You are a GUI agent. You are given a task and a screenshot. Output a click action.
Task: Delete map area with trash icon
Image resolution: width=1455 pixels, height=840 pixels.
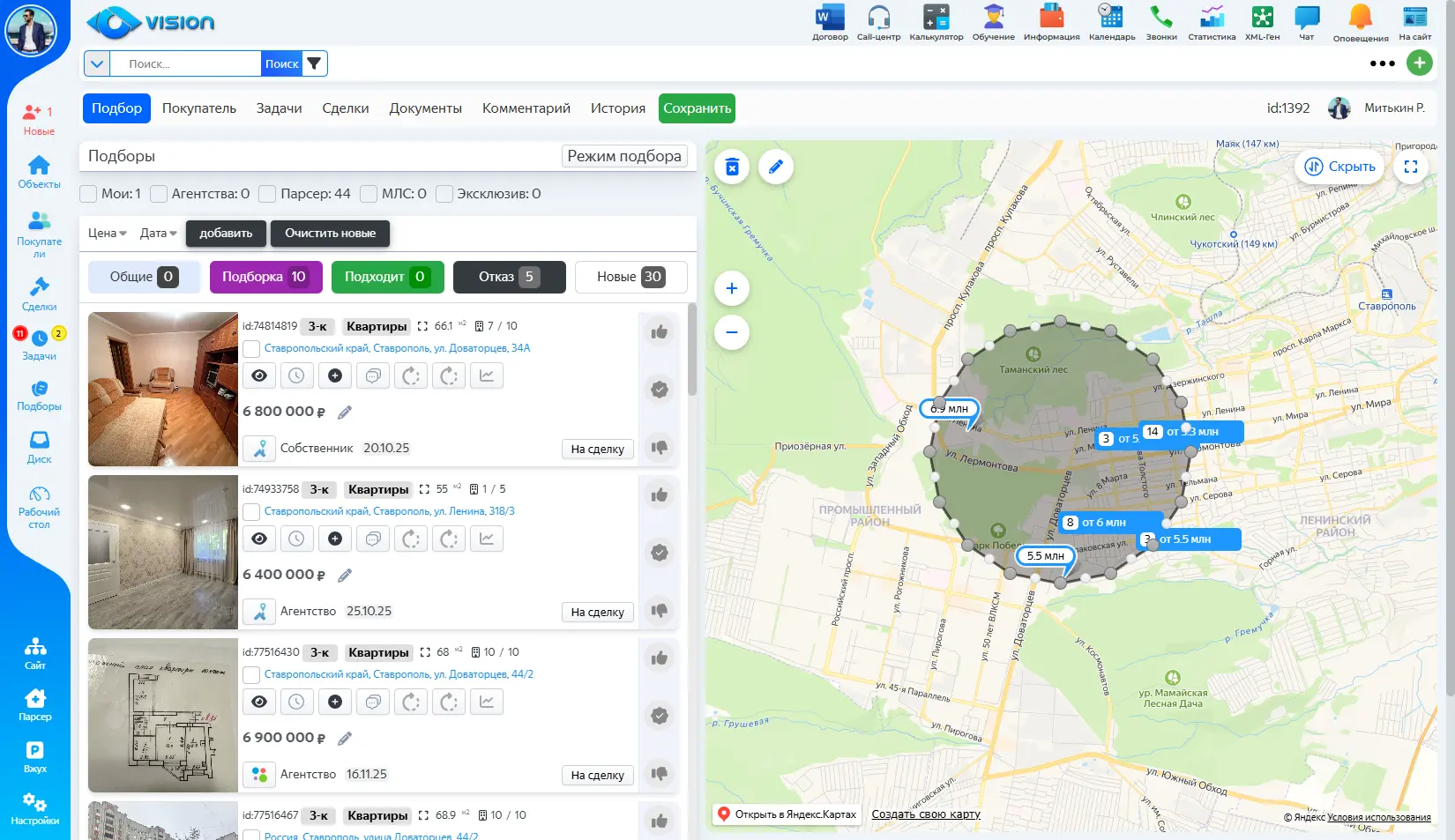(732, 167)
